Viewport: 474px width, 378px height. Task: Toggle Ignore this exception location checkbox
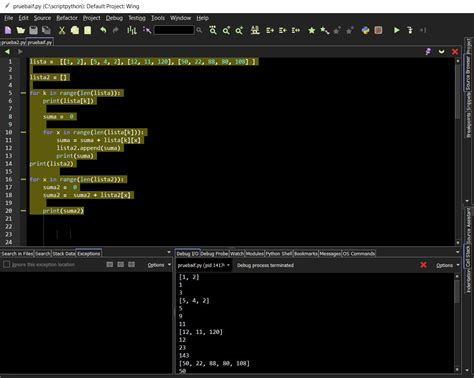pyautogui.click(x=6, y=264)
